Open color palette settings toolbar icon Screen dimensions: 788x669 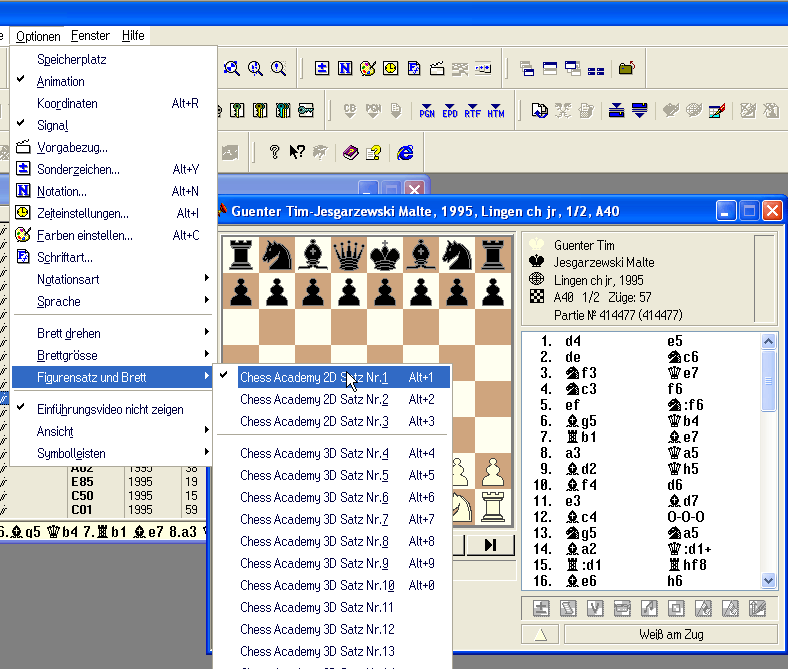pos(368,68)
